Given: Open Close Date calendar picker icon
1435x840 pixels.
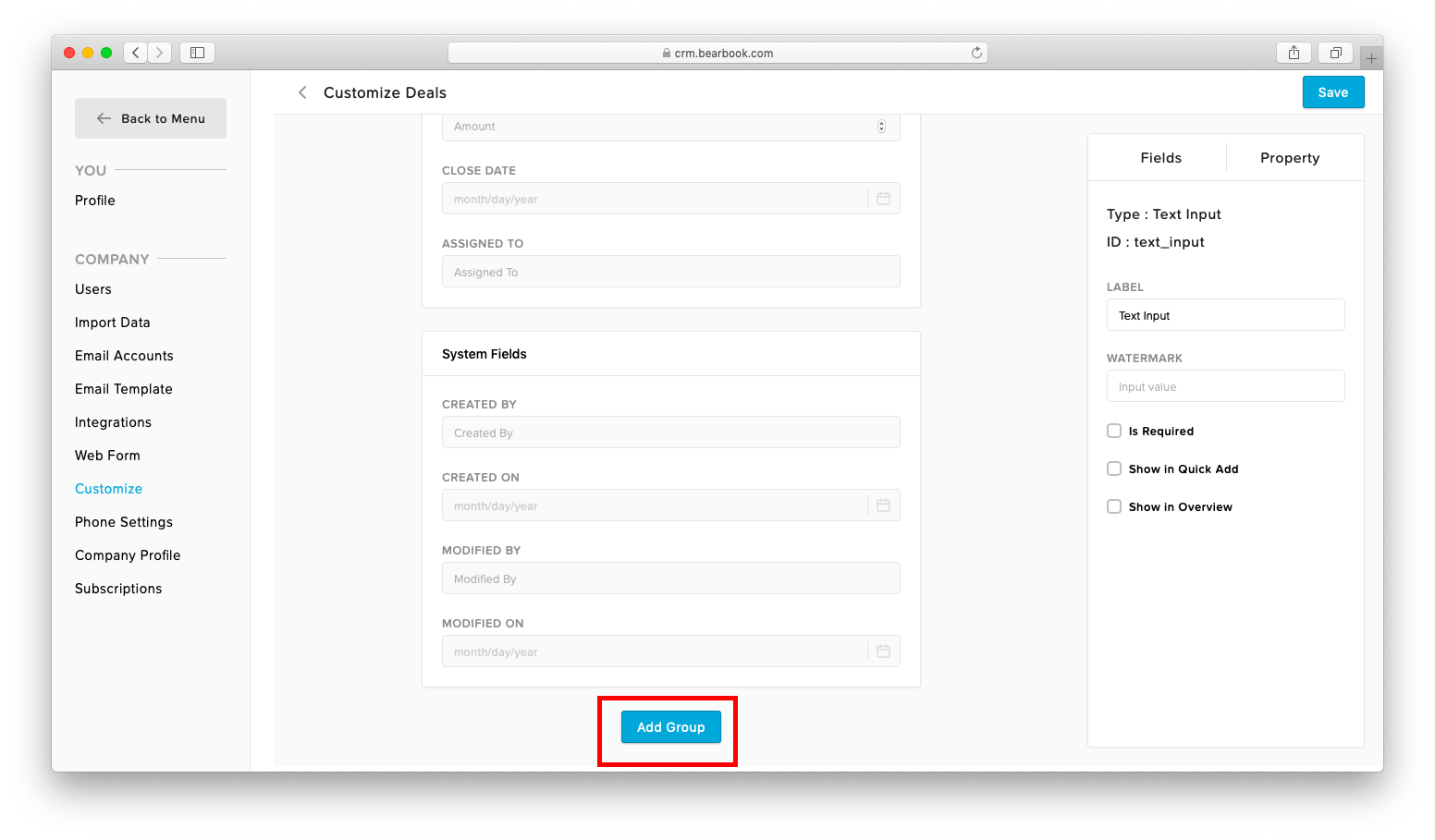Looking at the screenshot, I should tap(883, 199).
